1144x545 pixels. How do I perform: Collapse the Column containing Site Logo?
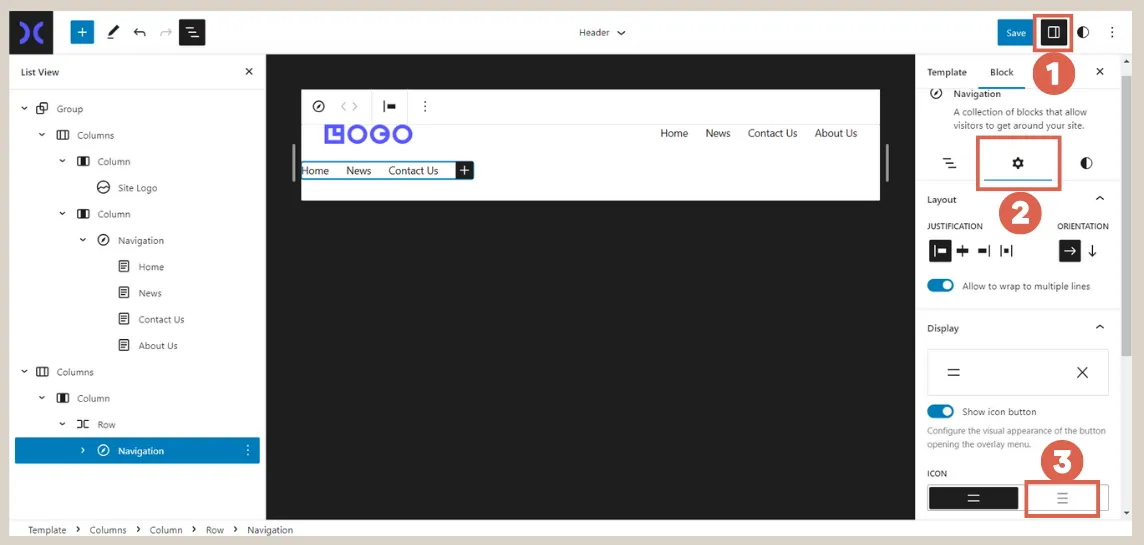[63, 161]
